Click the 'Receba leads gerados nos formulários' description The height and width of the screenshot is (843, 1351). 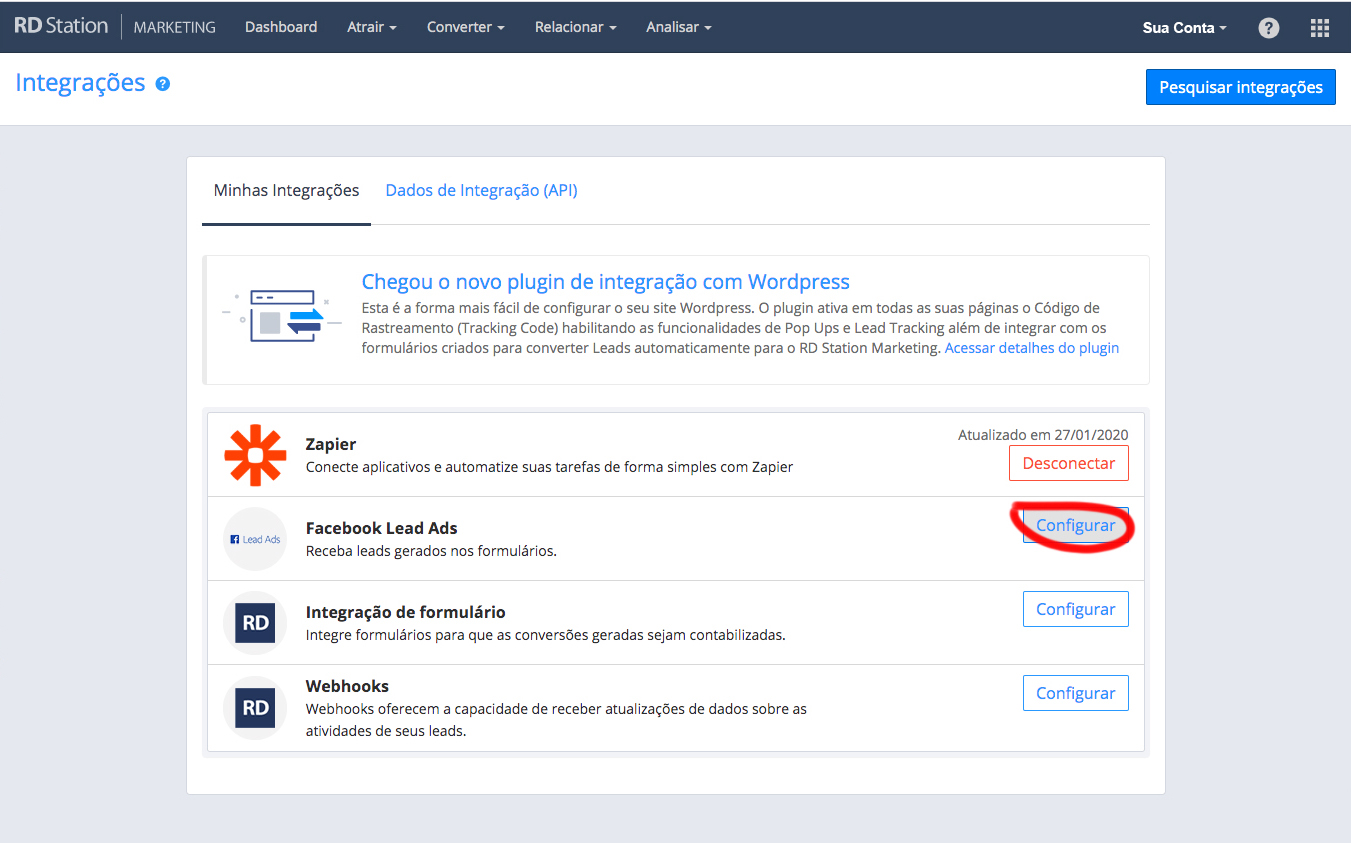[431, 551]
